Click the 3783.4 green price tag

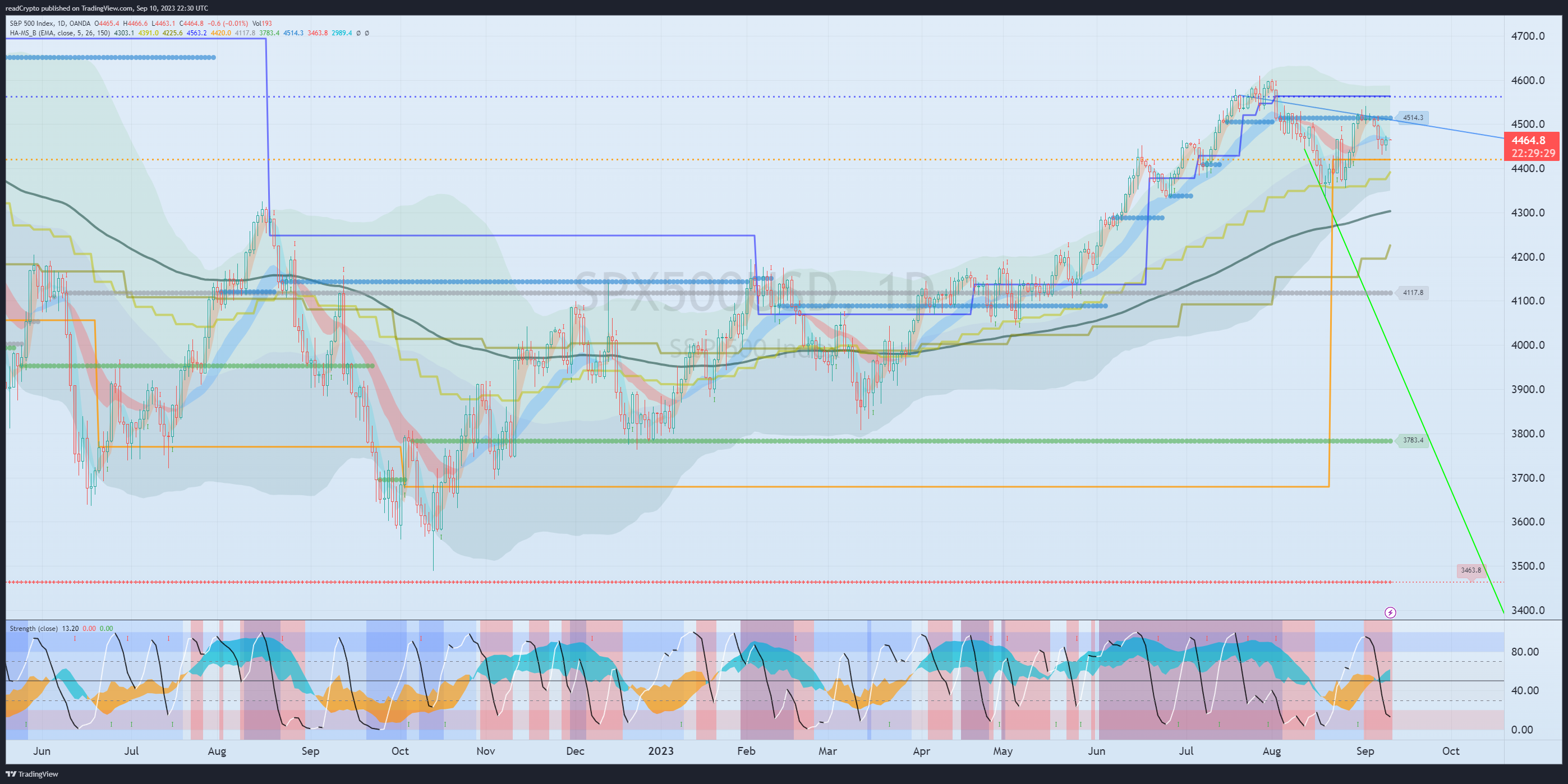click(1413, 440)
